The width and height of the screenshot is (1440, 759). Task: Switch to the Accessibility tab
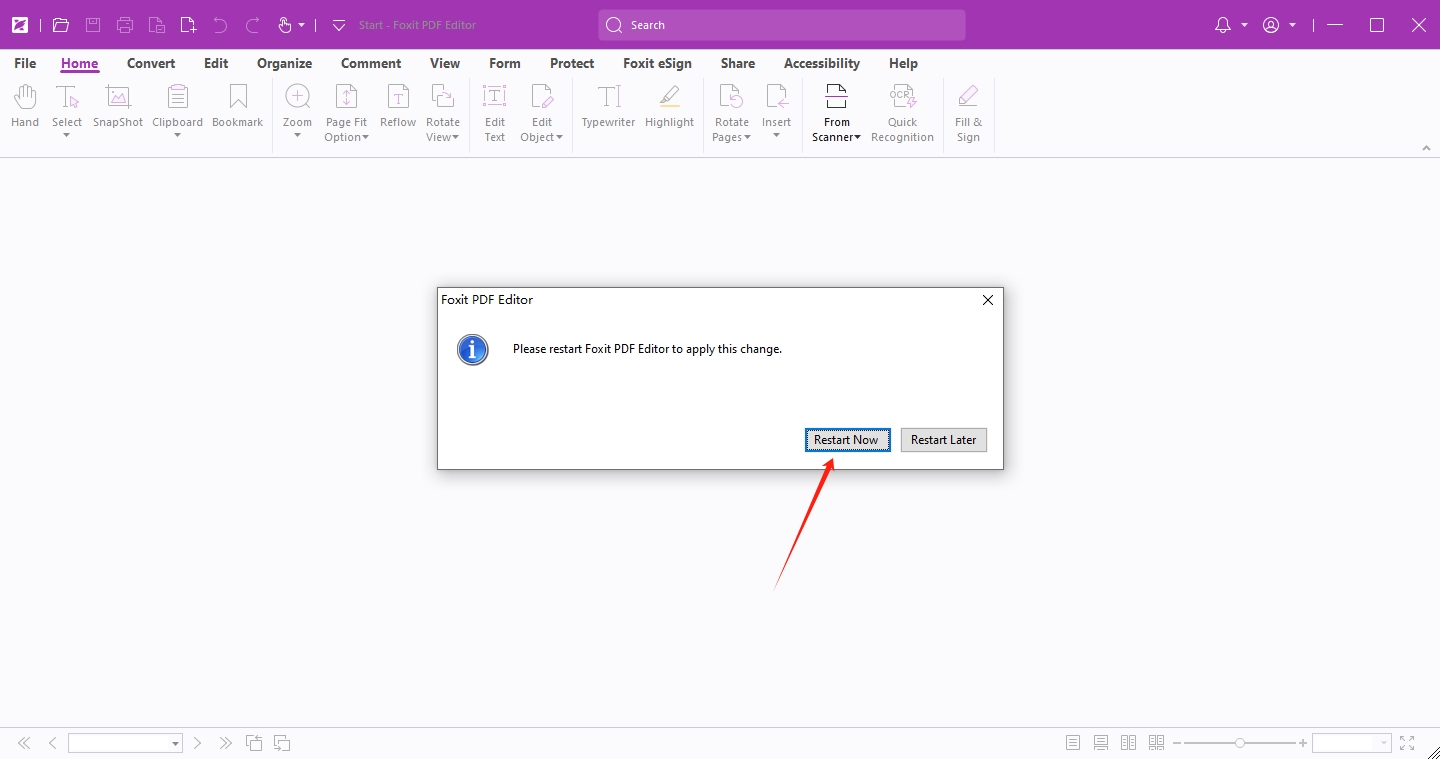tap(822, 63)
